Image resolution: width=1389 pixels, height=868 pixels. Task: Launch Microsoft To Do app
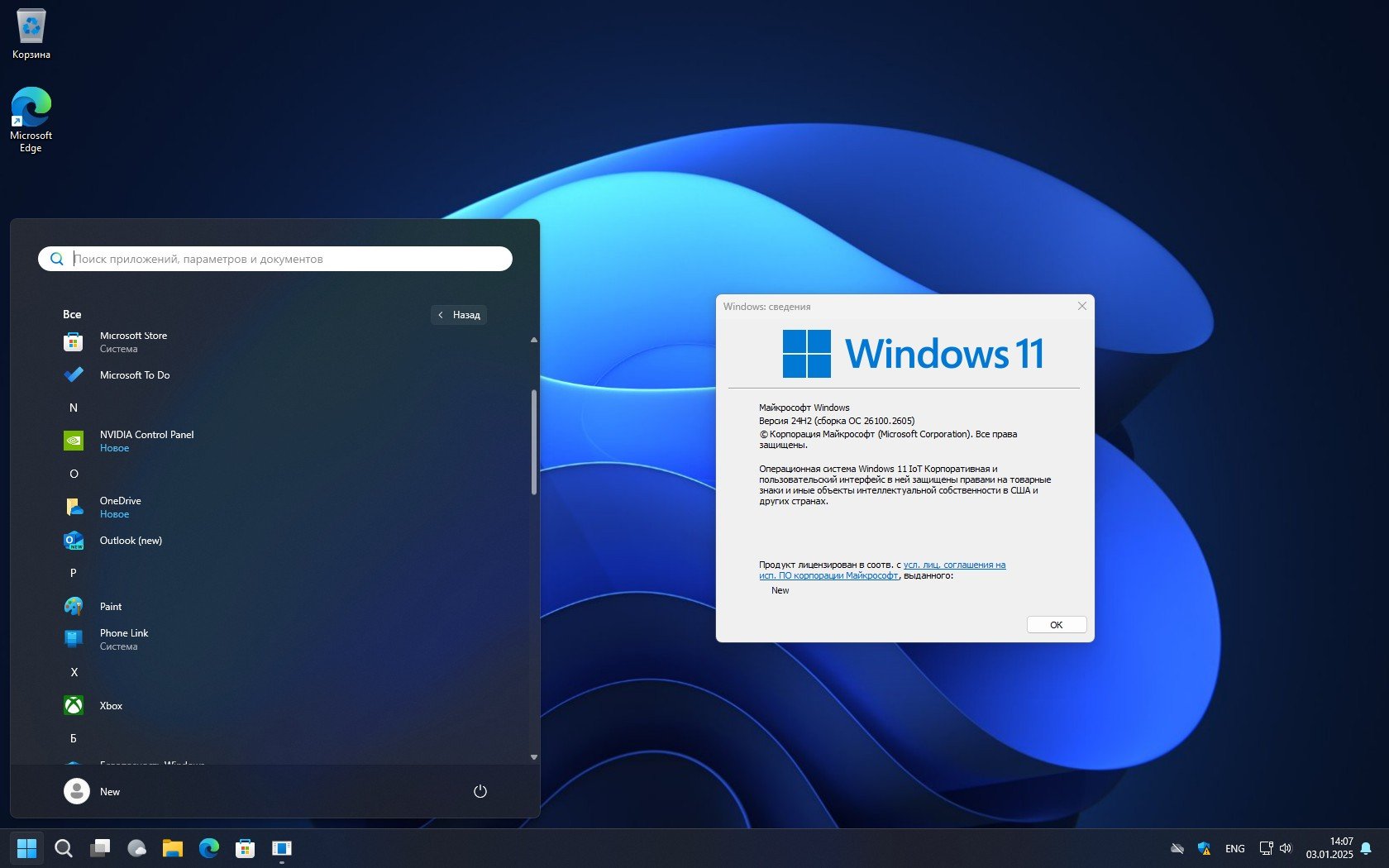point(134,375)
